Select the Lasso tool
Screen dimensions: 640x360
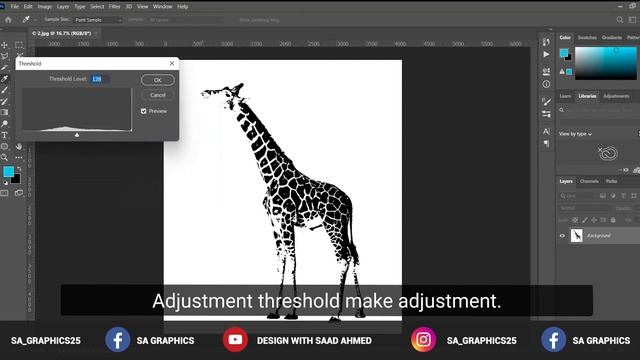[4, 56]
